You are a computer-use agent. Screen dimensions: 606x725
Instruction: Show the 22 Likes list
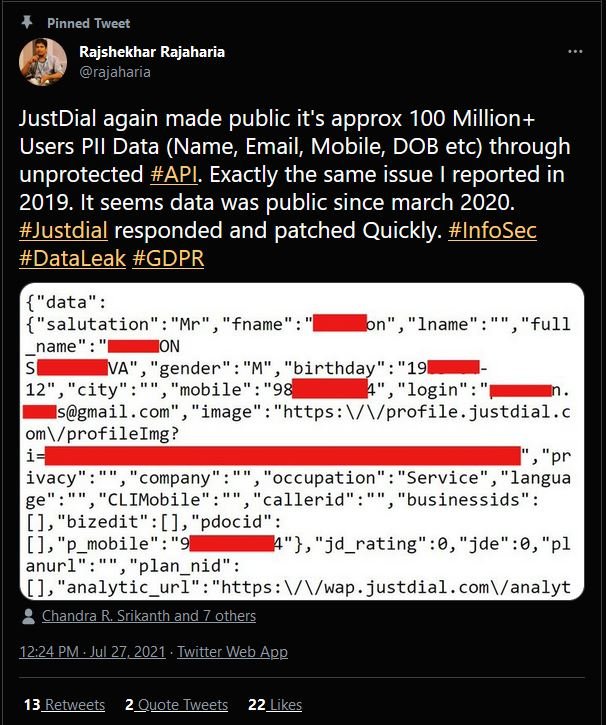click(x=275, y=705)
